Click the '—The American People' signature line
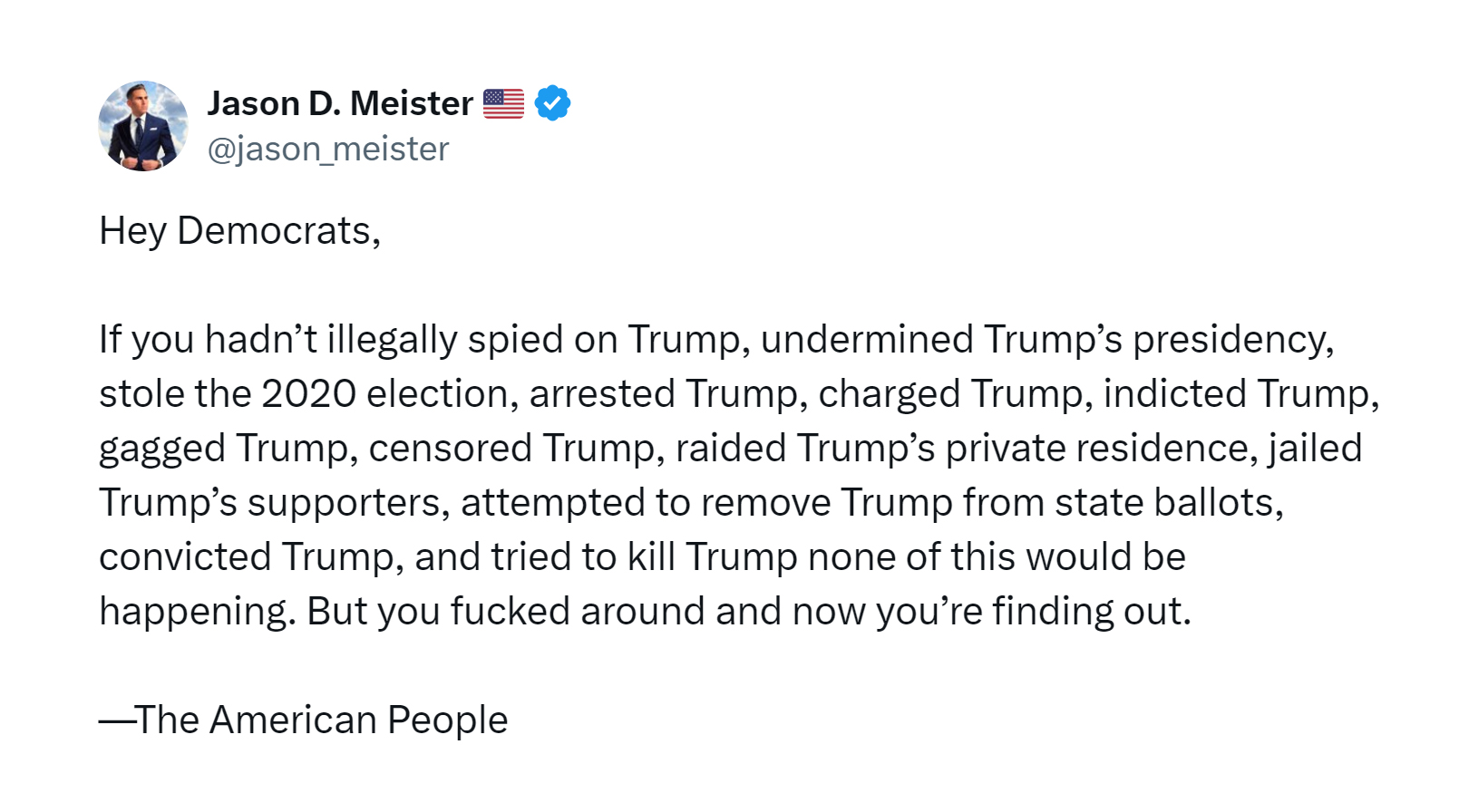The image size is (1459, 812). coord(303,720)
